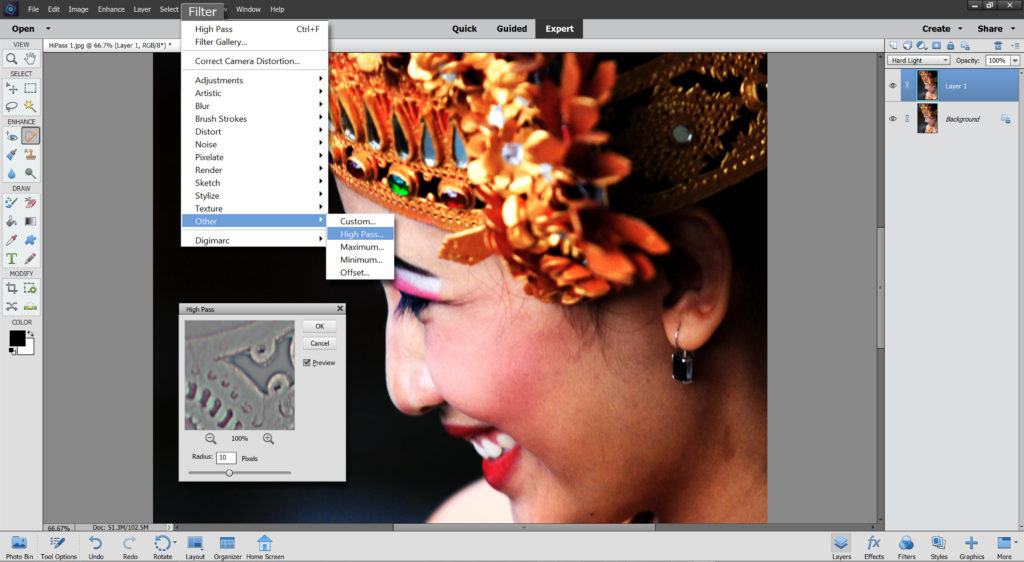
Task: Click the zoom-in magnifier under the High Pass preview
Action: (269, 438)
